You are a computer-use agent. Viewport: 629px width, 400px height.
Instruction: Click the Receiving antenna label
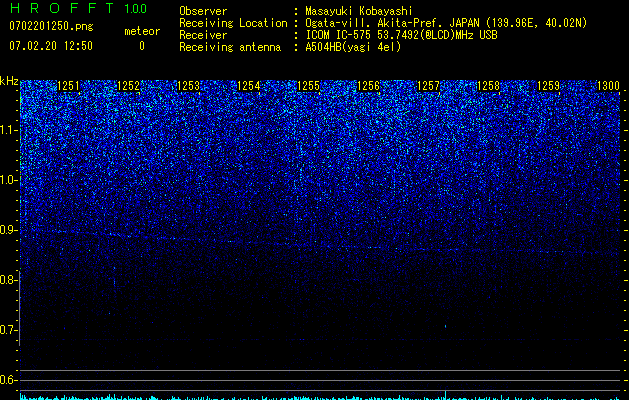pos(230,47)
